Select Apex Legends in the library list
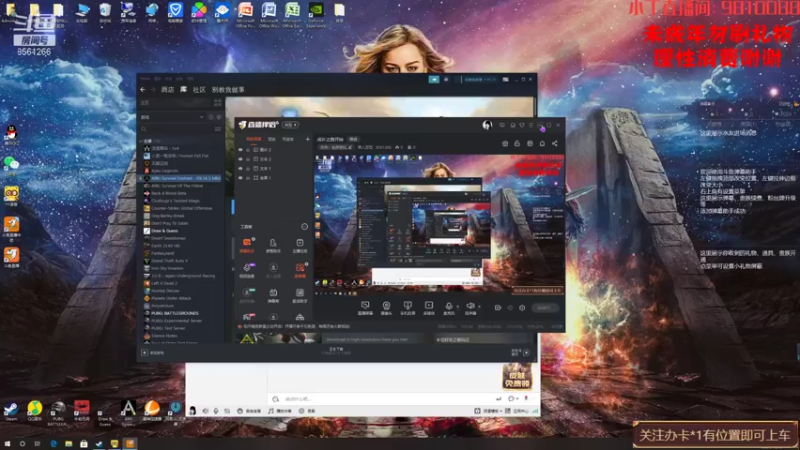The image size is (800, 450). [164, 171]
